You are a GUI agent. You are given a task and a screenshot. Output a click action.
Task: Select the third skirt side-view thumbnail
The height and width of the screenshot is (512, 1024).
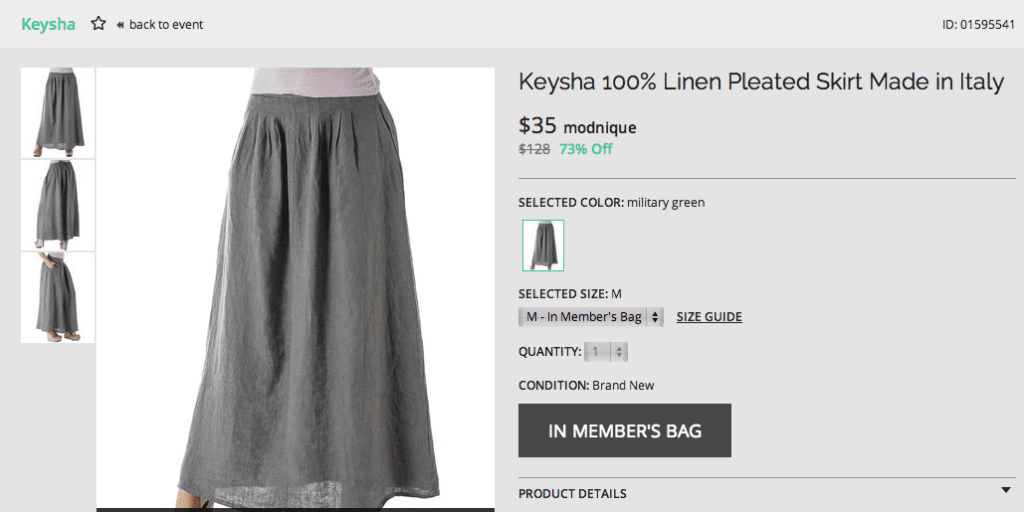pyautogui.click(x=58, y=298)
